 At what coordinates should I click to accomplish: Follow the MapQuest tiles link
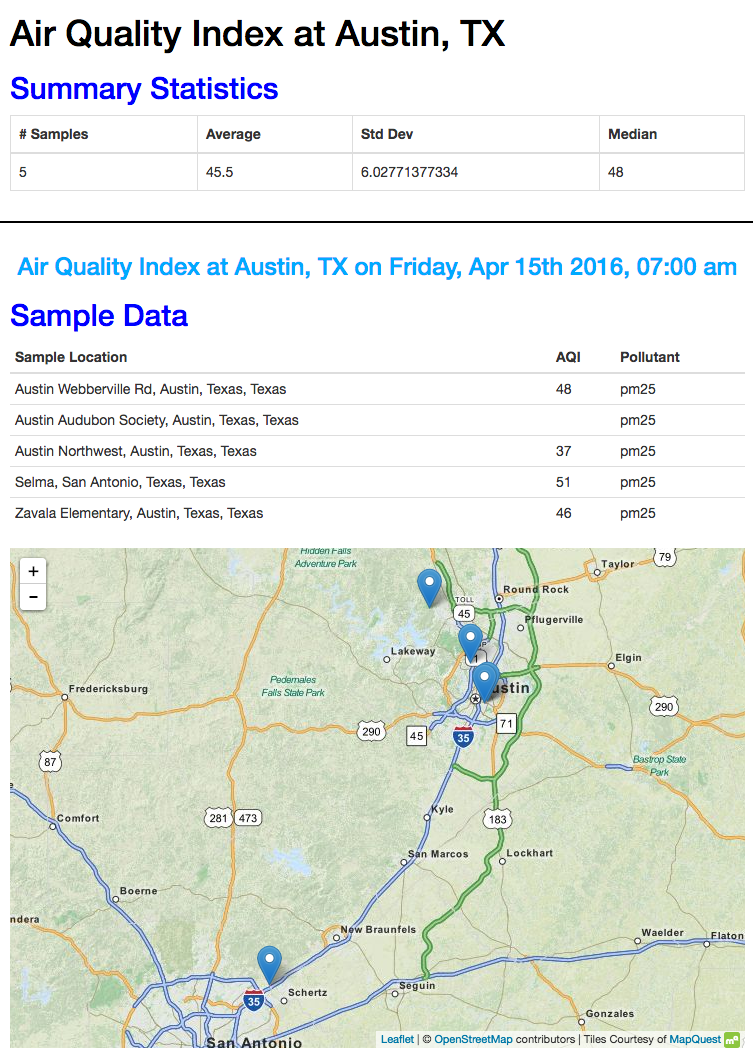694,1039
